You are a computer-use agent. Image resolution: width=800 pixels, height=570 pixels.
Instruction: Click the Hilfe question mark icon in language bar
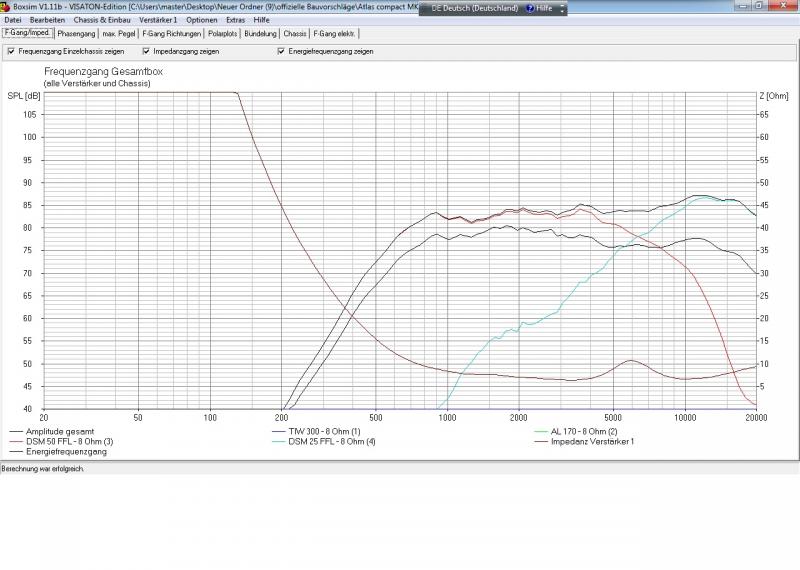pos(530,8)
